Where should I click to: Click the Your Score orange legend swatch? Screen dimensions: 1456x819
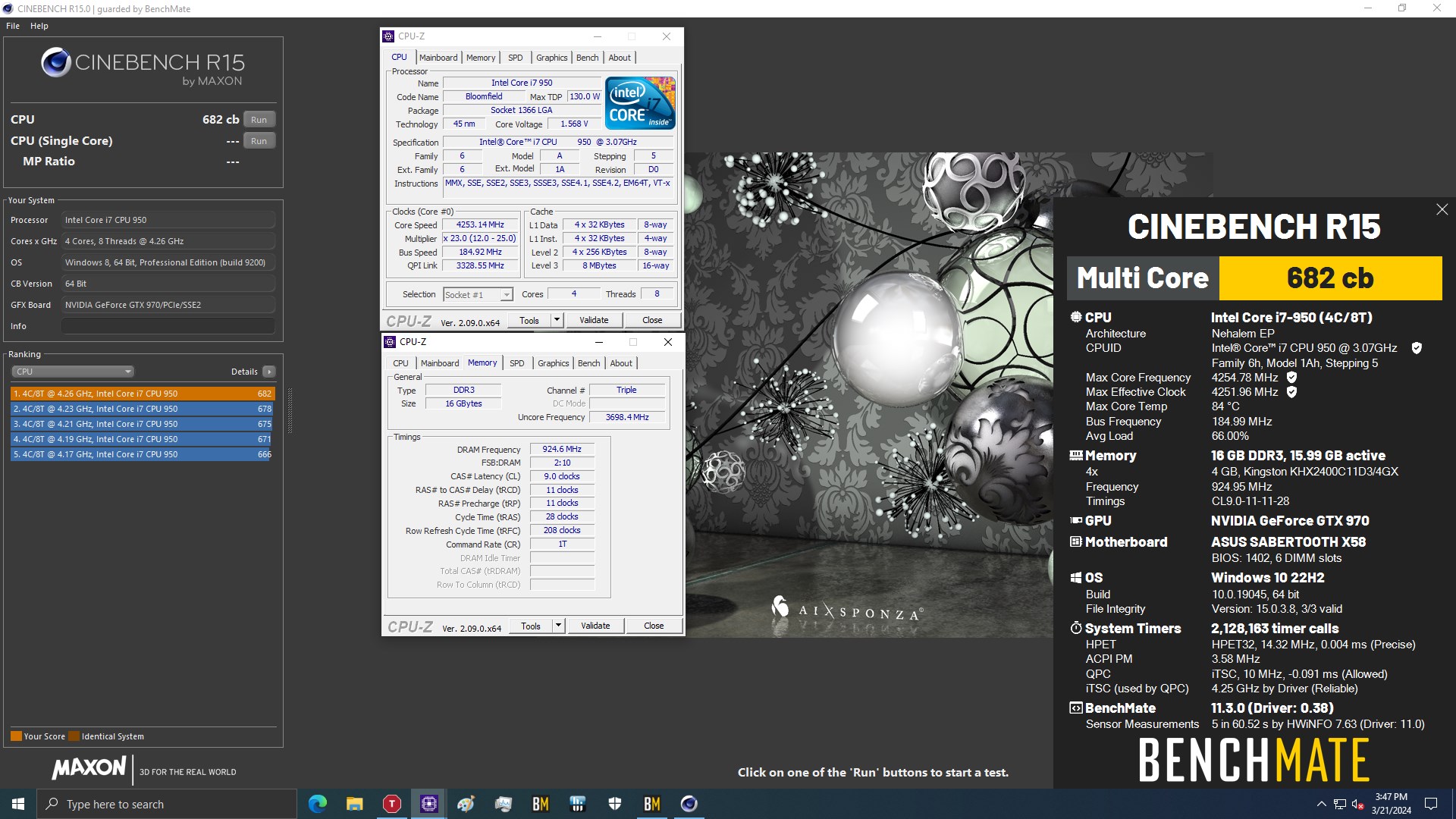click(16, 736)
